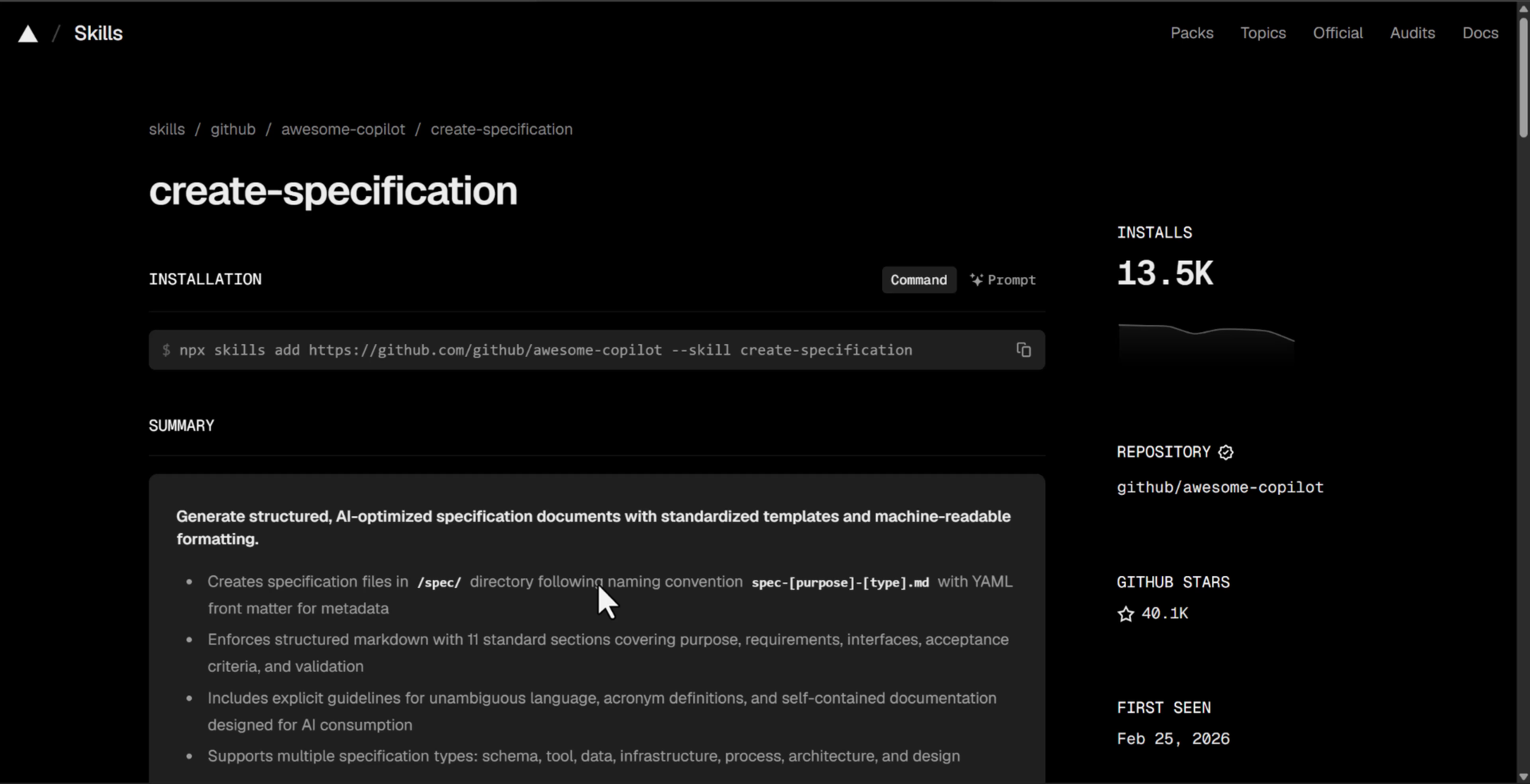The width and height of the screenshot is (1530, 784).
Task: Click the GitHub stars star icon
Action: click(x=1125, y=613)
